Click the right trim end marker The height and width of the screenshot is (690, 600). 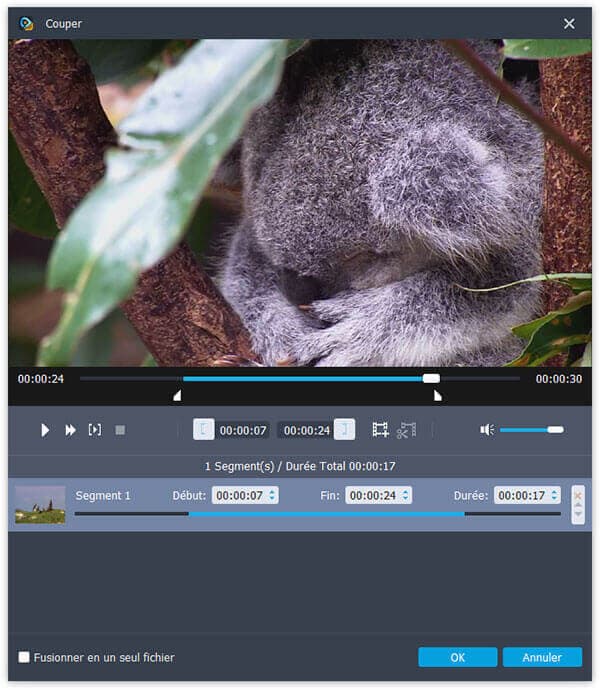(x=438, y=396)
